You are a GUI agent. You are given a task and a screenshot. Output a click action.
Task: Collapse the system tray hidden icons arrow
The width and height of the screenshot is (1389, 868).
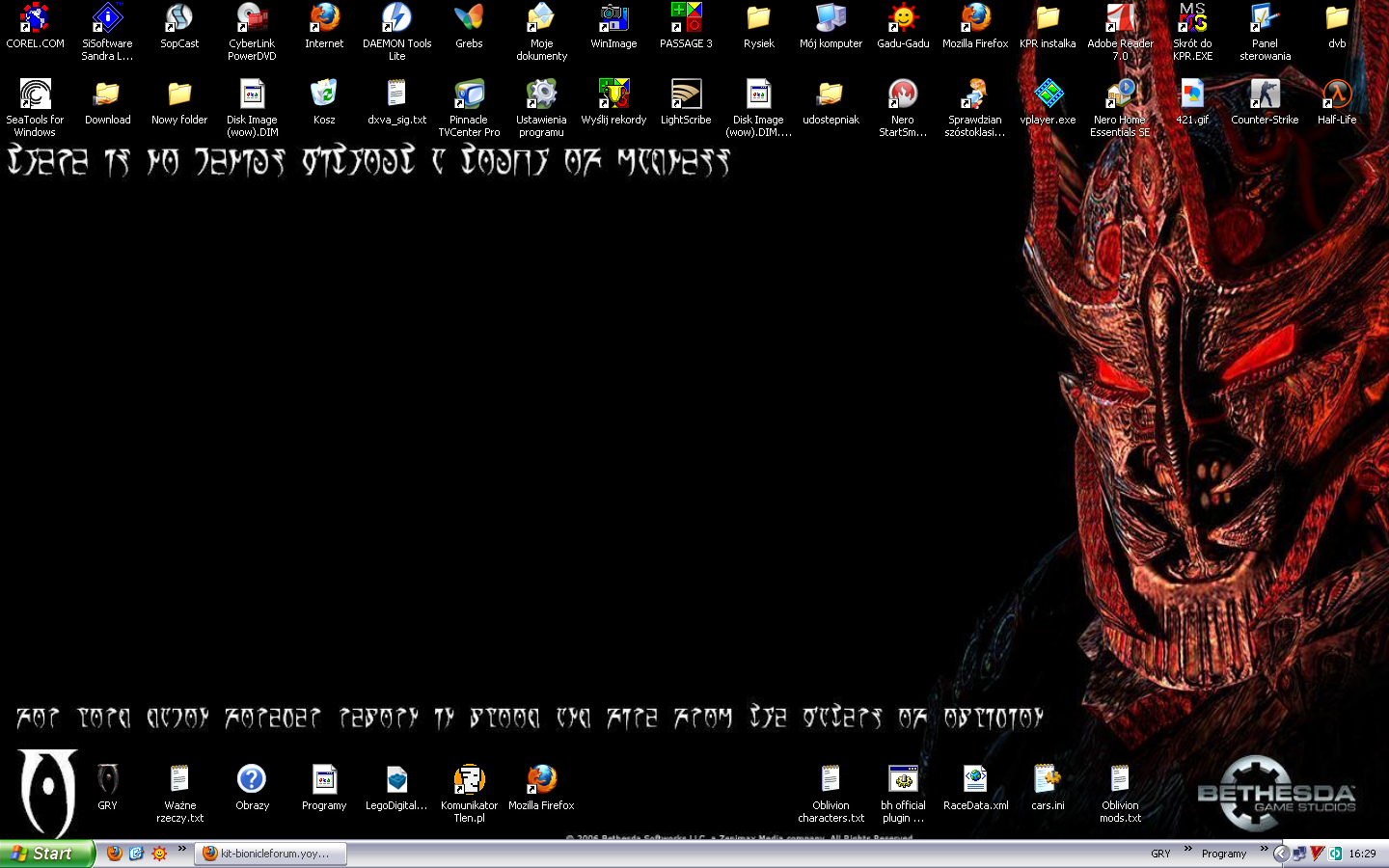tap(1282, 854)
